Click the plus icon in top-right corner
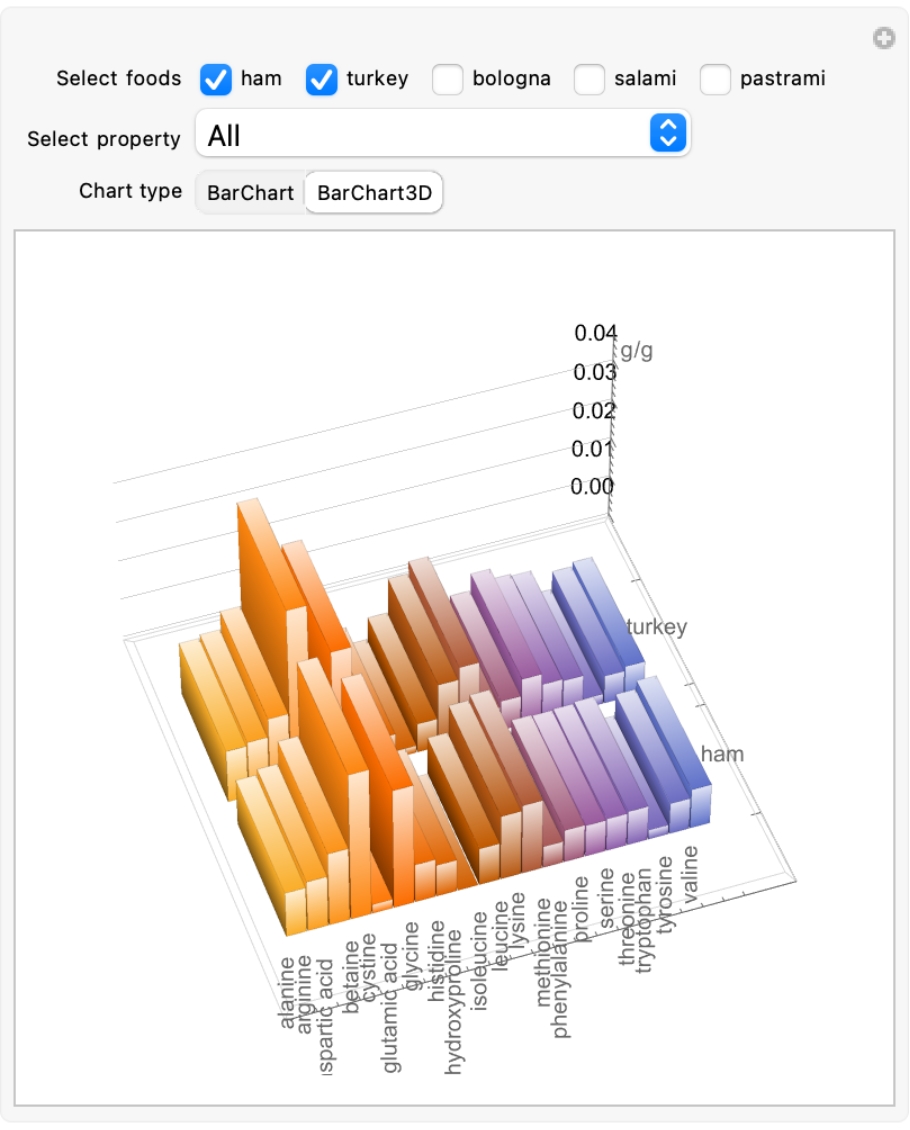 click(x=883, y=39)
